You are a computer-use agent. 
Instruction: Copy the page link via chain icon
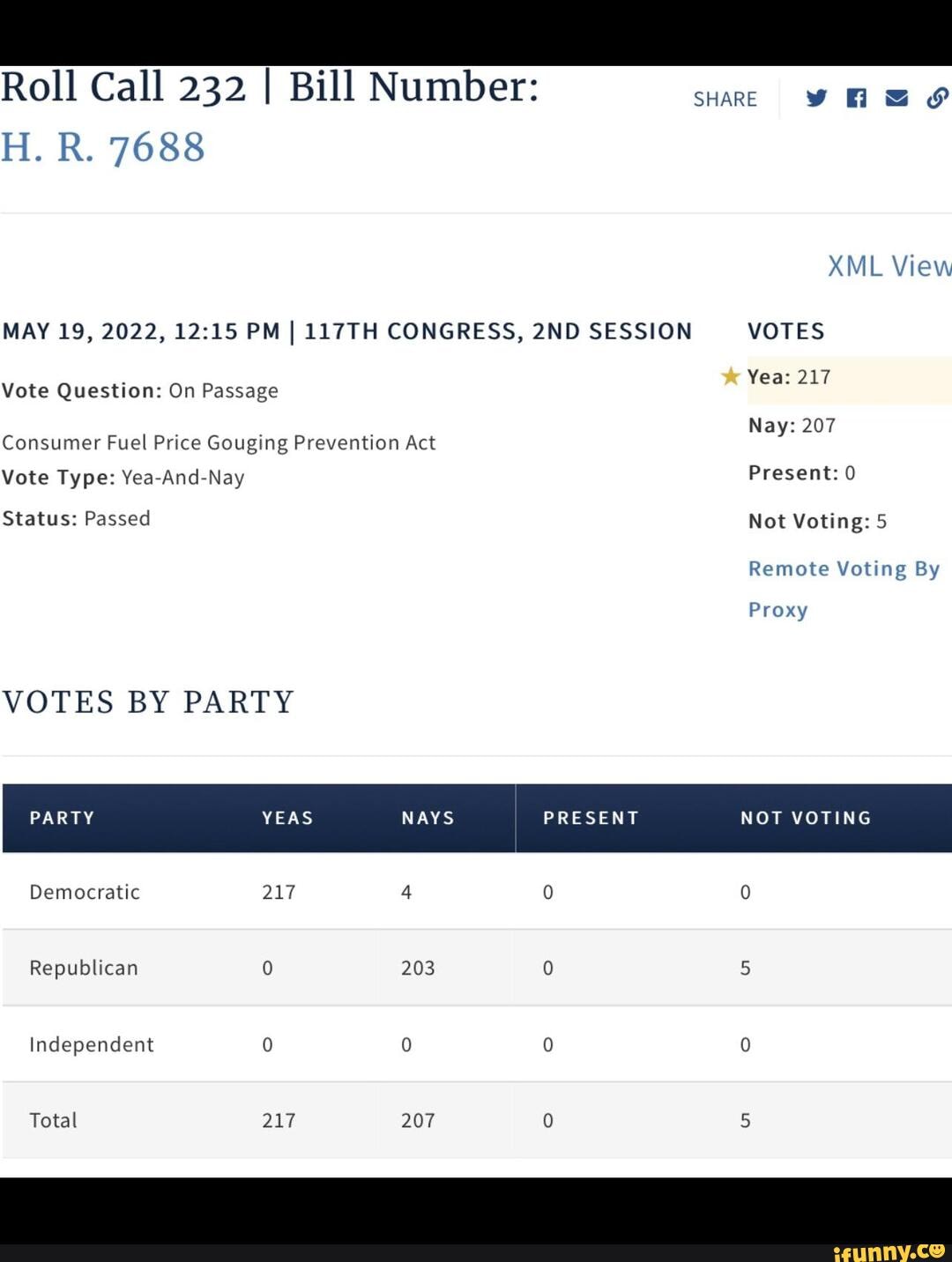[938, 98]
